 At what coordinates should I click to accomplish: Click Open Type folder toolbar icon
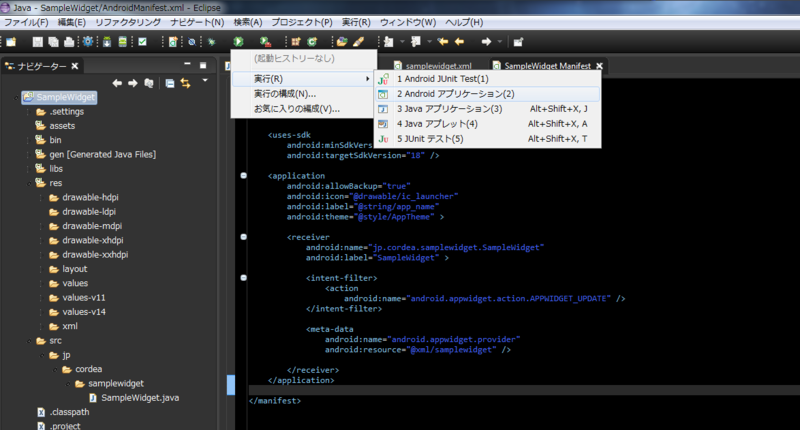[x=342, y=42]
